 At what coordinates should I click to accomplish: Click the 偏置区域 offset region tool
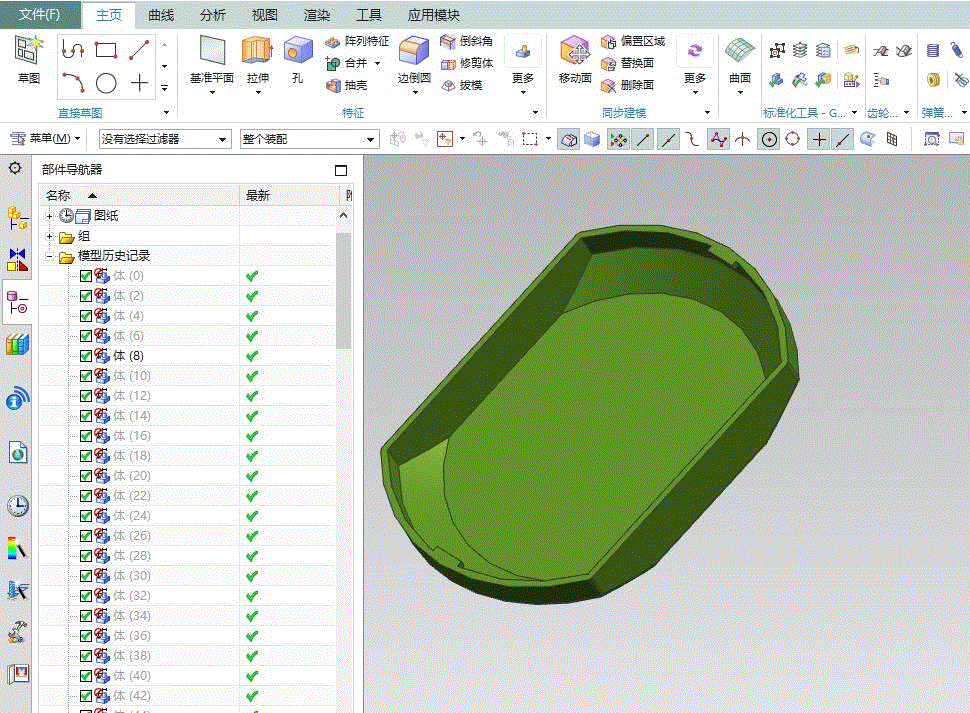[x=633, y=41]
